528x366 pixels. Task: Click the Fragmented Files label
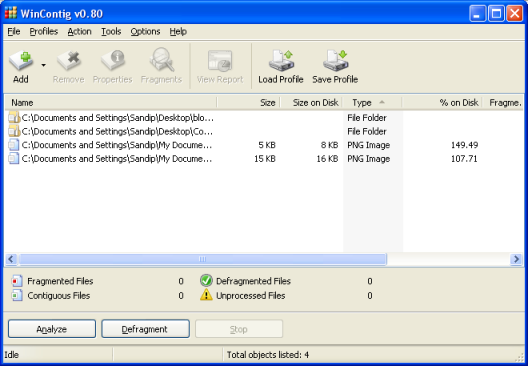coord(60,281)
